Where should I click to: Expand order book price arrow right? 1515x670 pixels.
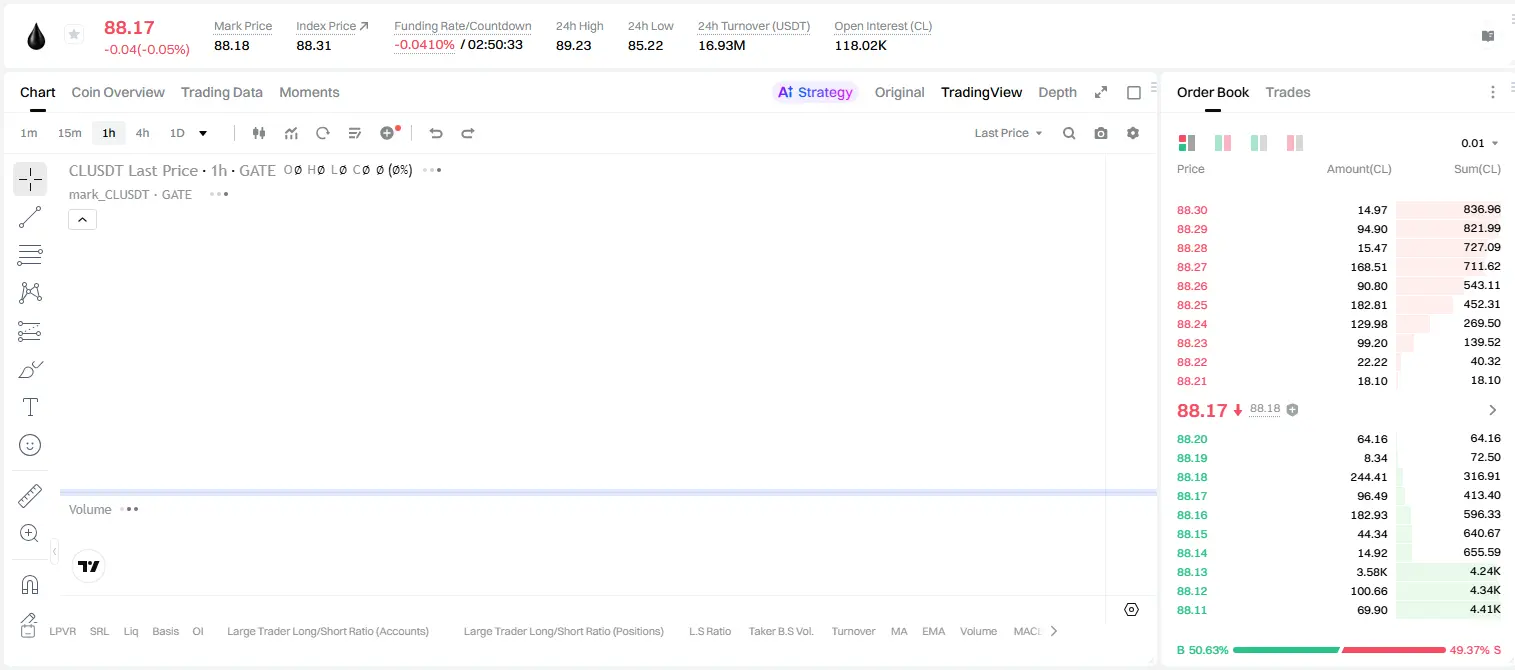[x=1493, y=410]
